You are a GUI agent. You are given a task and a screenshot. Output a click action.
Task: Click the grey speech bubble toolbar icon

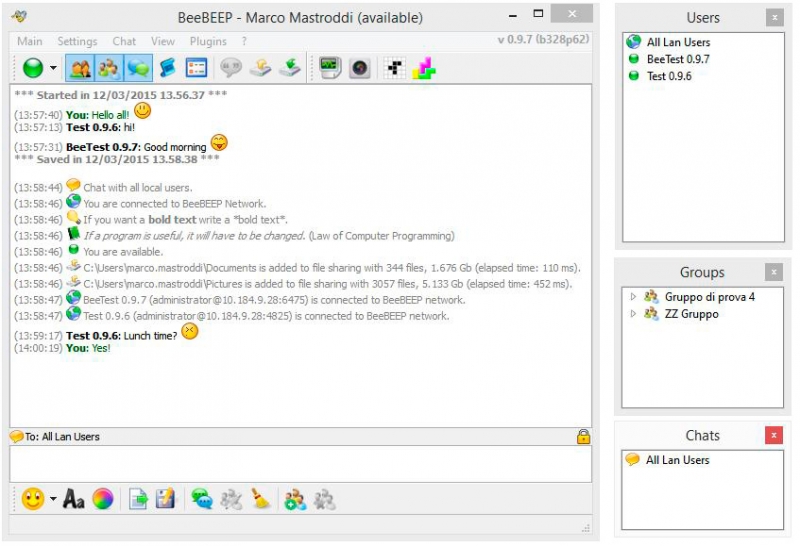point(231,67)
